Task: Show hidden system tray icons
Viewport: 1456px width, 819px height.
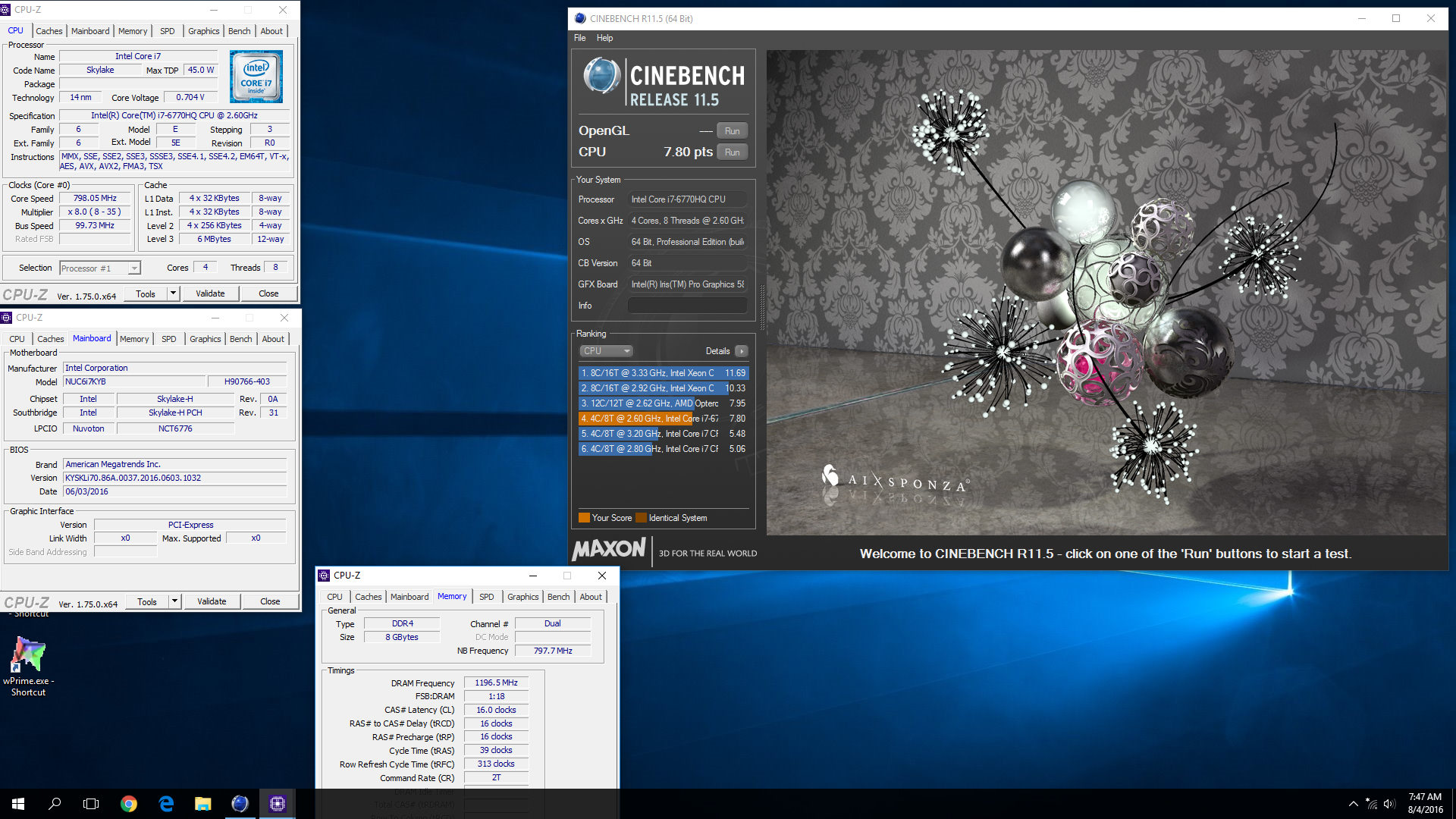Action: (1354, 804)
